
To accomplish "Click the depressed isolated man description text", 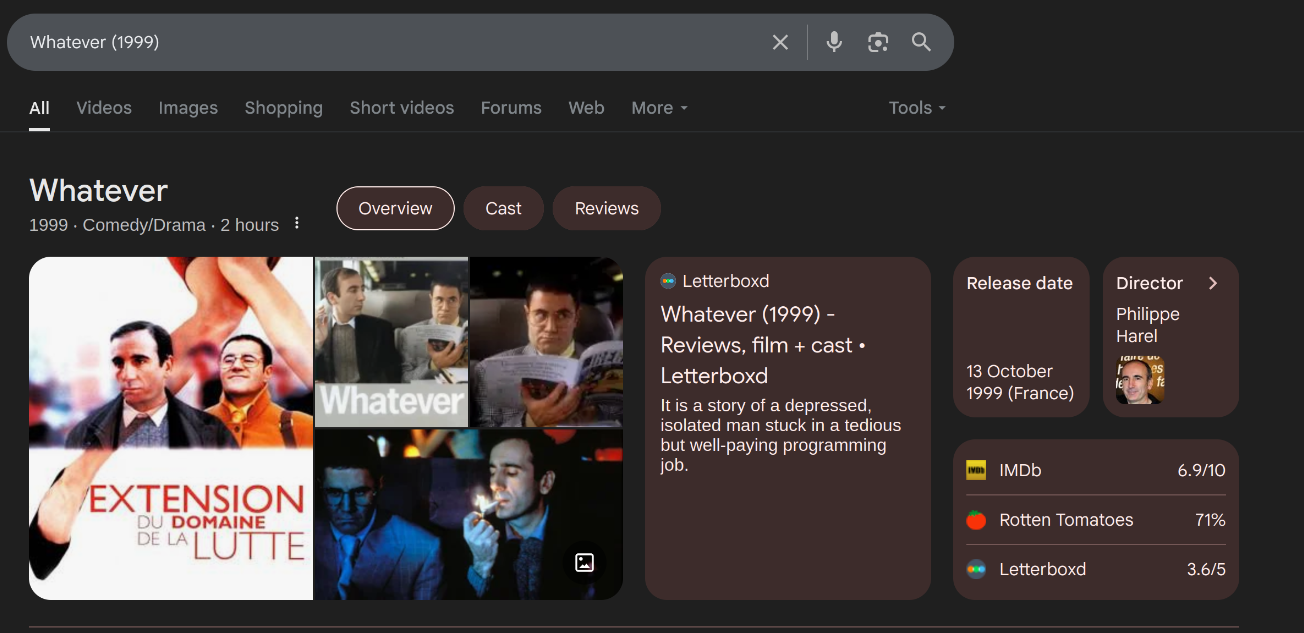I will (x=781, y=435).
